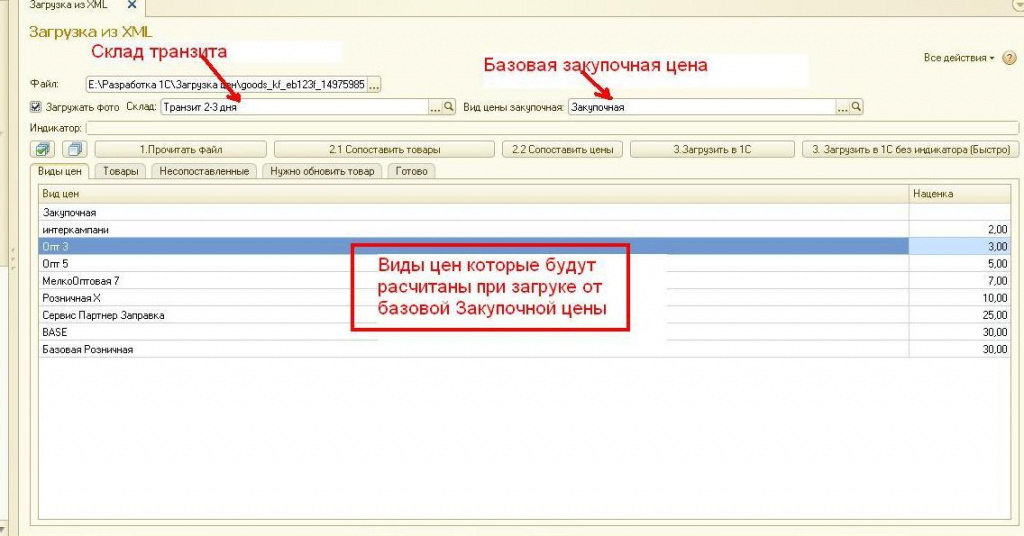Viewport: 1024px width, 536px height.
Task: Switch to the Товары tab
Action: tap(120, 171)
